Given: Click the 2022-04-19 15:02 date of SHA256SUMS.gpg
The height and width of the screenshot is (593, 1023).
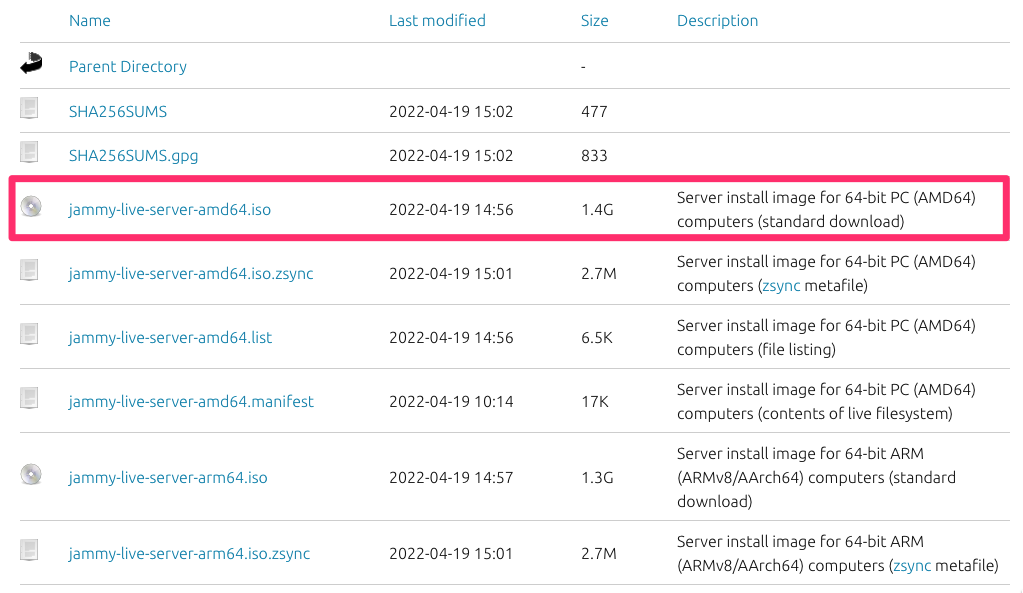Looking at the screenshot, I should (x=451, y=156).
